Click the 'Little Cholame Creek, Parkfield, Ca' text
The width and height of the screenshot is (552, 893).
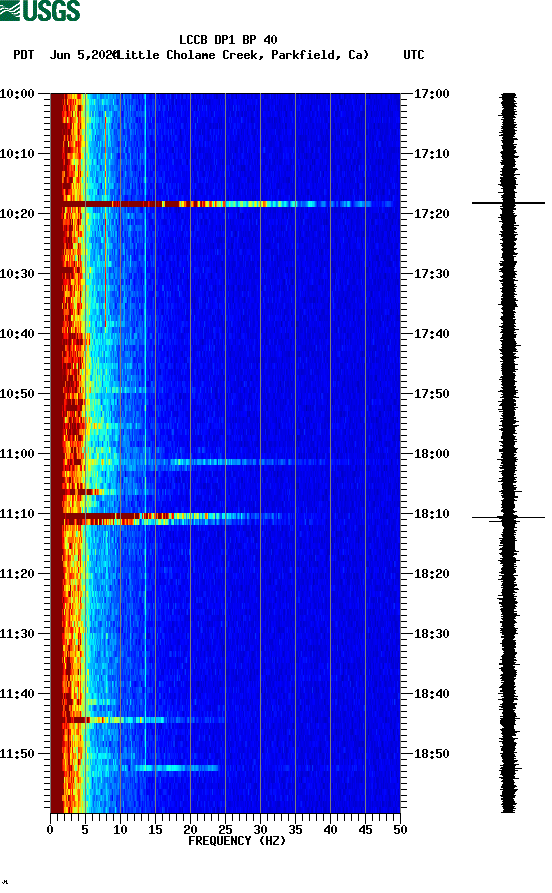click(243, 55)
